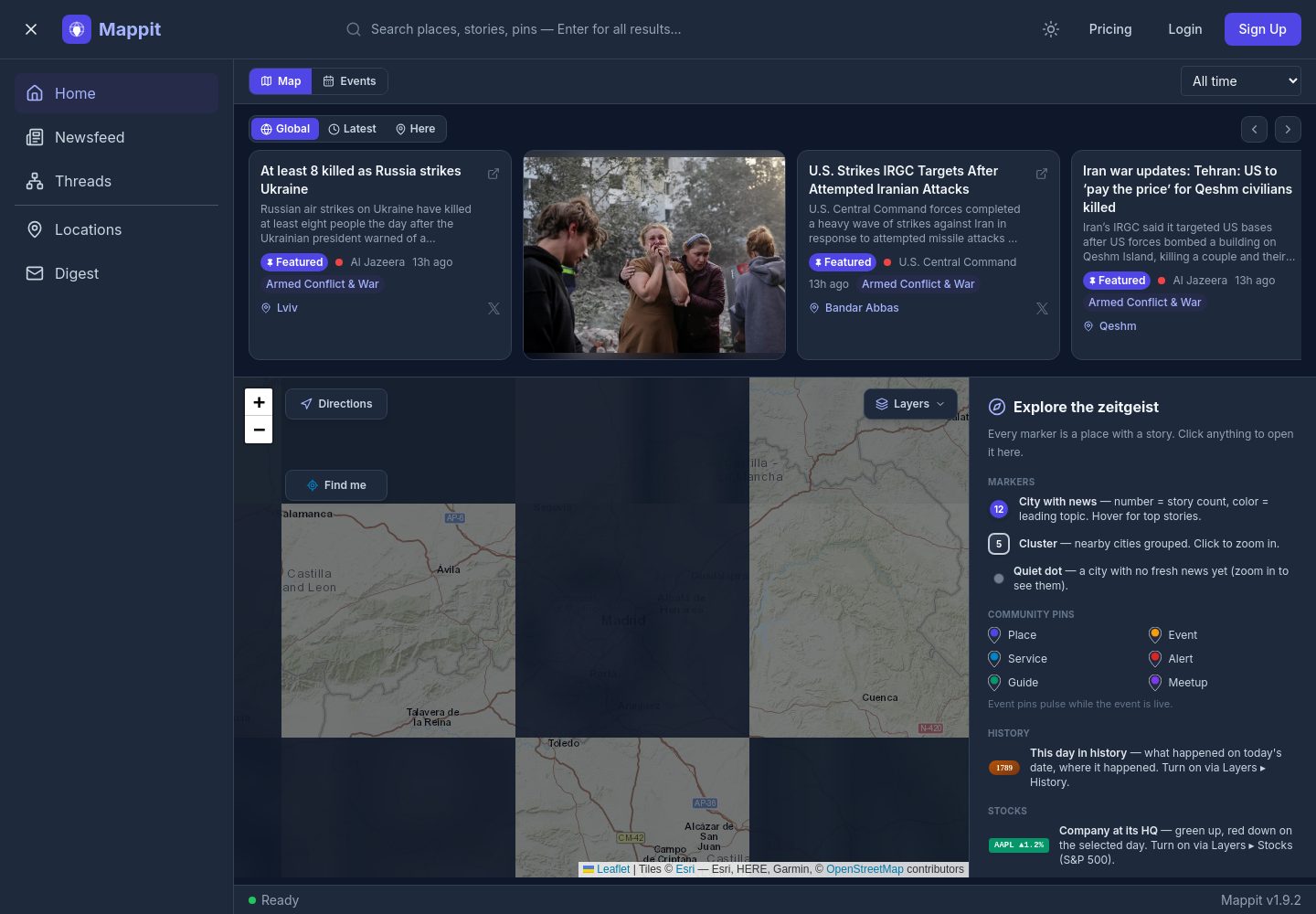
Task: Open 'At least 8 killed as Russia strikes' headline
Action: [x=361, y=180]
